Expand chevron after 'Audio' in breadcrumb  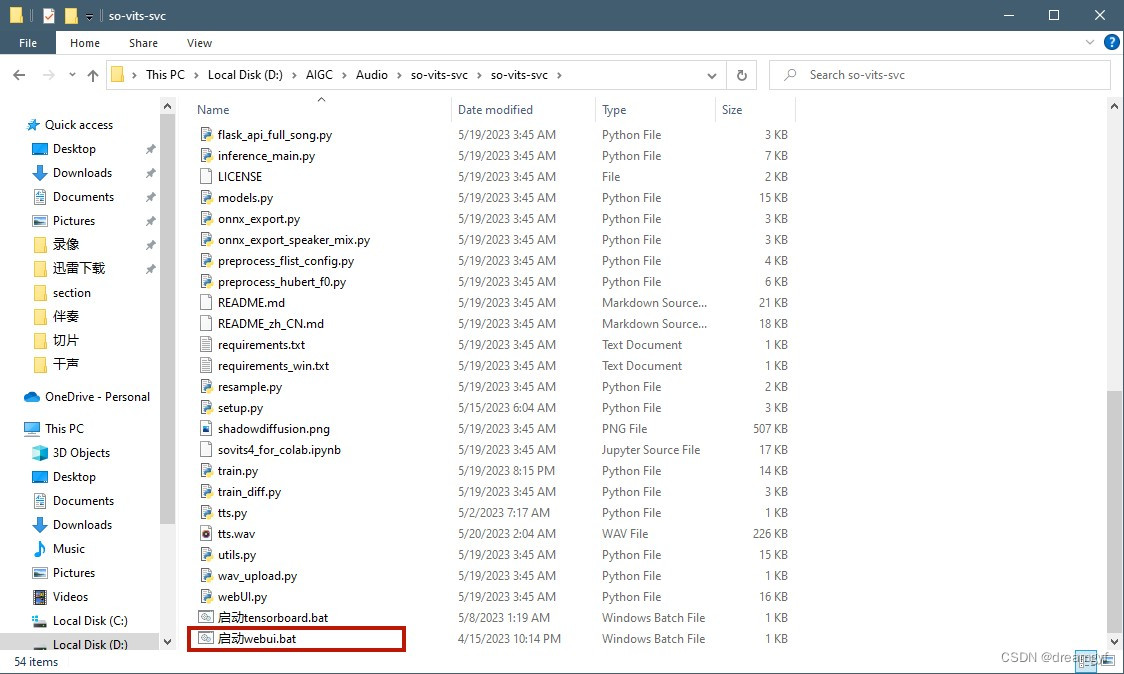pos(399,75)
